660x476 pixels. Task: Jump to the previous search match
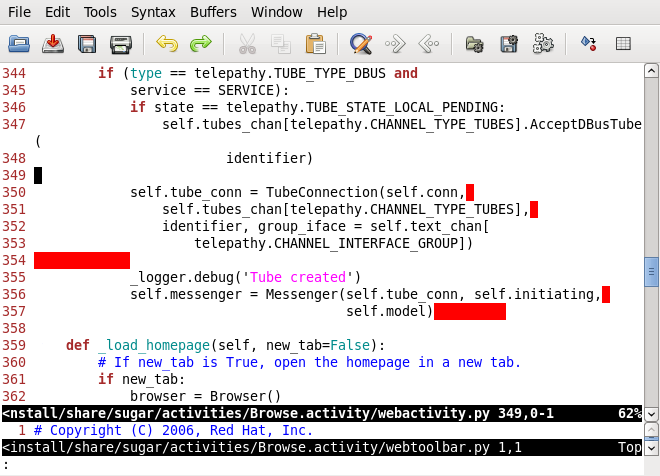click(x=428, y=44)
